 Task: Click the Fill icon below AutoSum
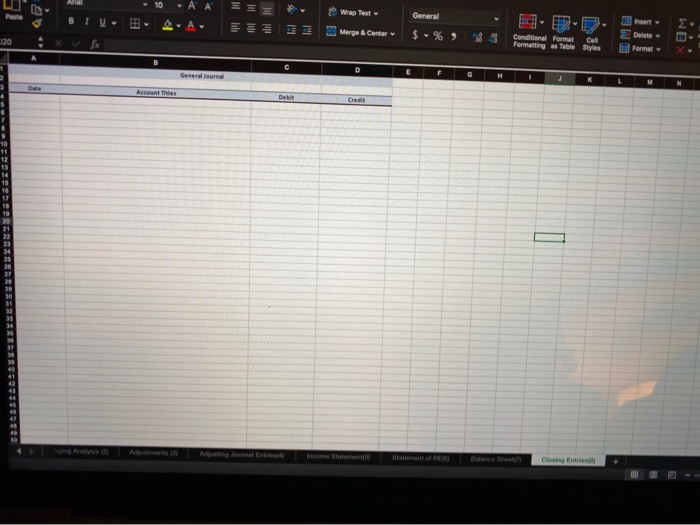click(681, 37)
